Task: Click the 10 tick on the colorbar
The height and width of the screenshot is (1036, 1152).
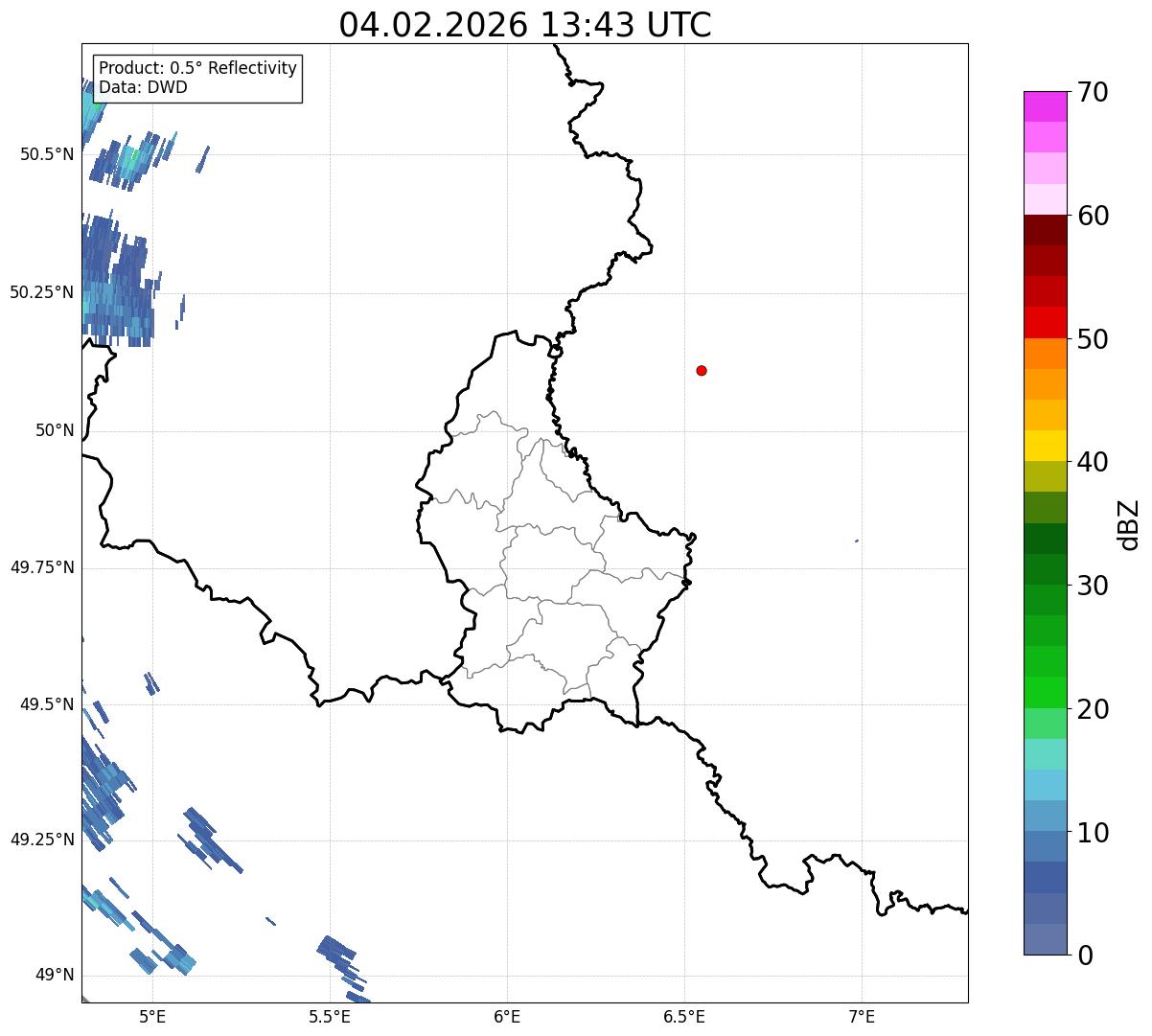Action: point(1093,833)
